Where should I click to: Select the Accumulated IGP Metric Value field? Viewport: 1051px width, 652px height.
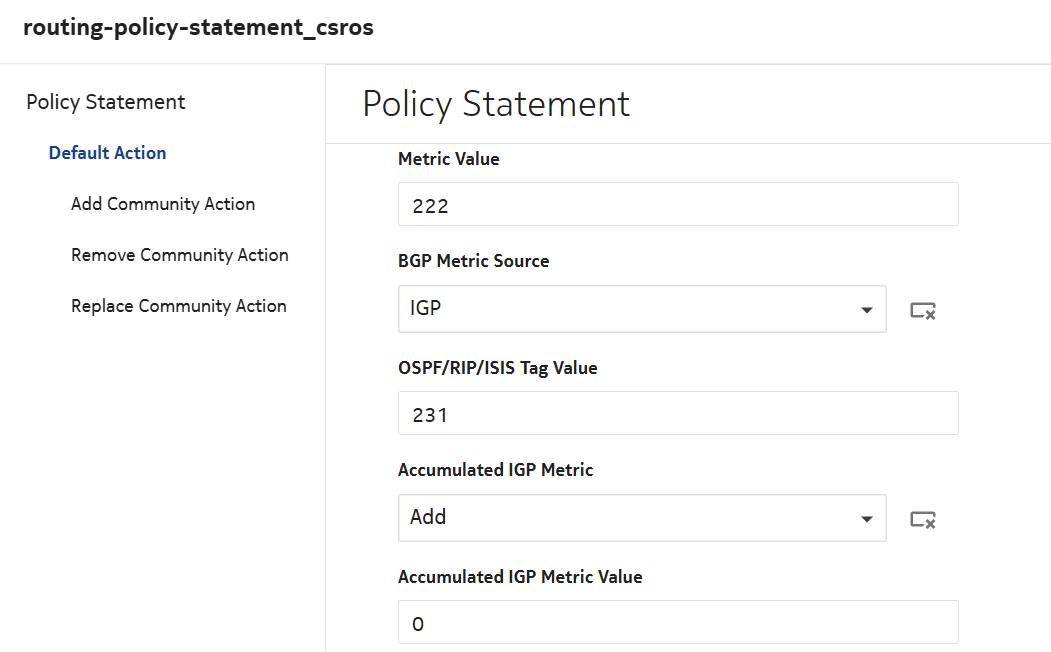(677, 623)
